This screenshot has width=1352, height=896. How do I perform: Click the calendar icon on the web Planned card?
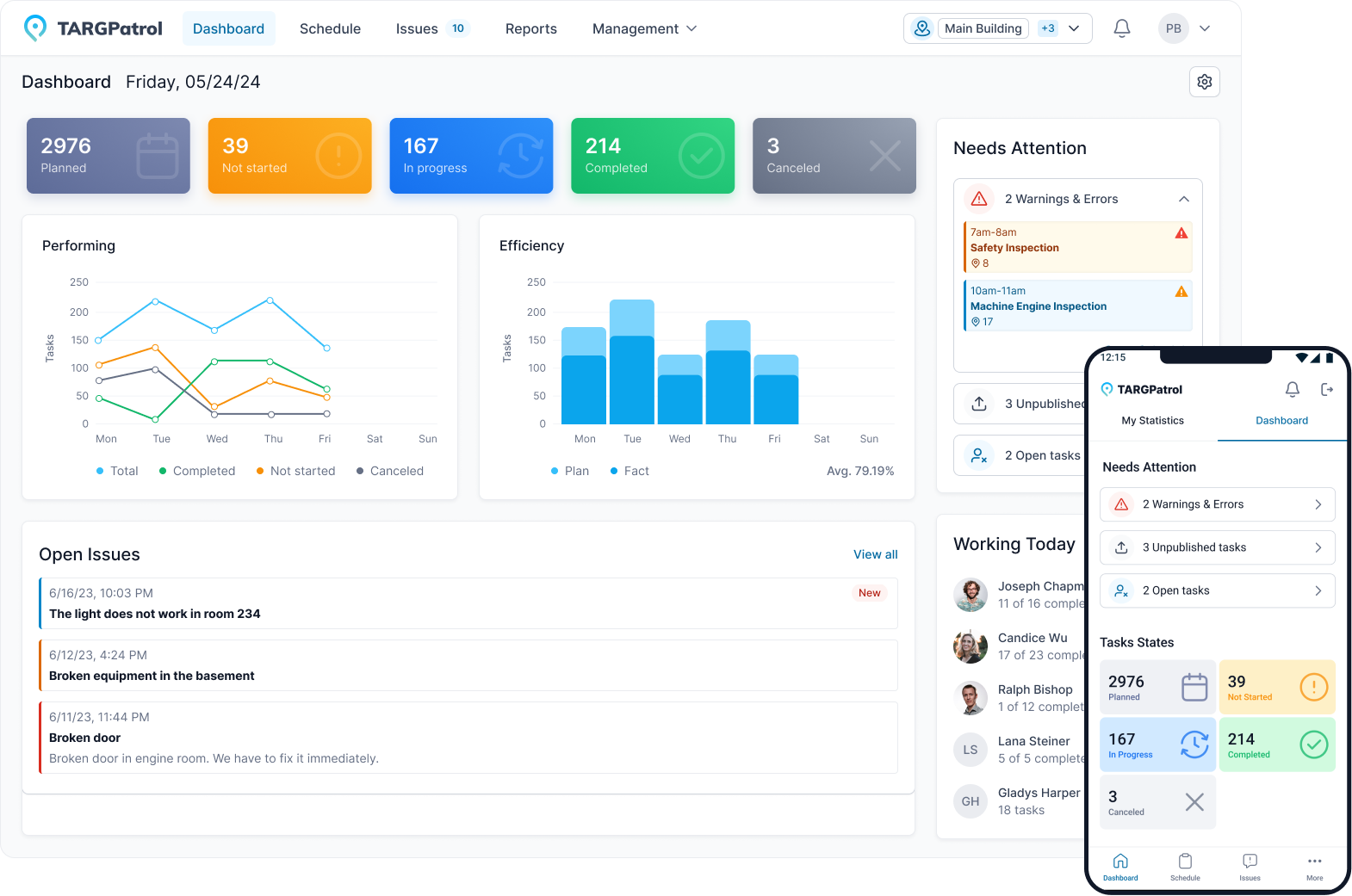click(158, 156)
